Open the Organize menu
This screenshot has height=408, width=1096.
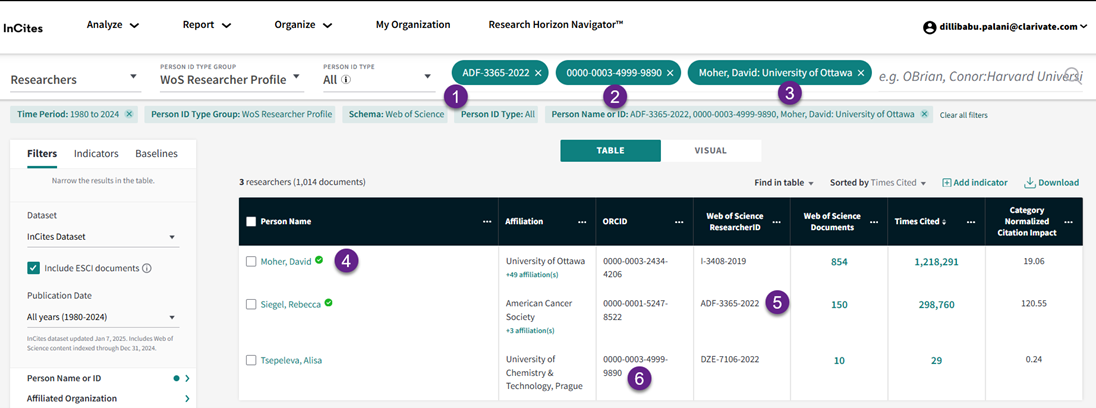tap(303, 25)
